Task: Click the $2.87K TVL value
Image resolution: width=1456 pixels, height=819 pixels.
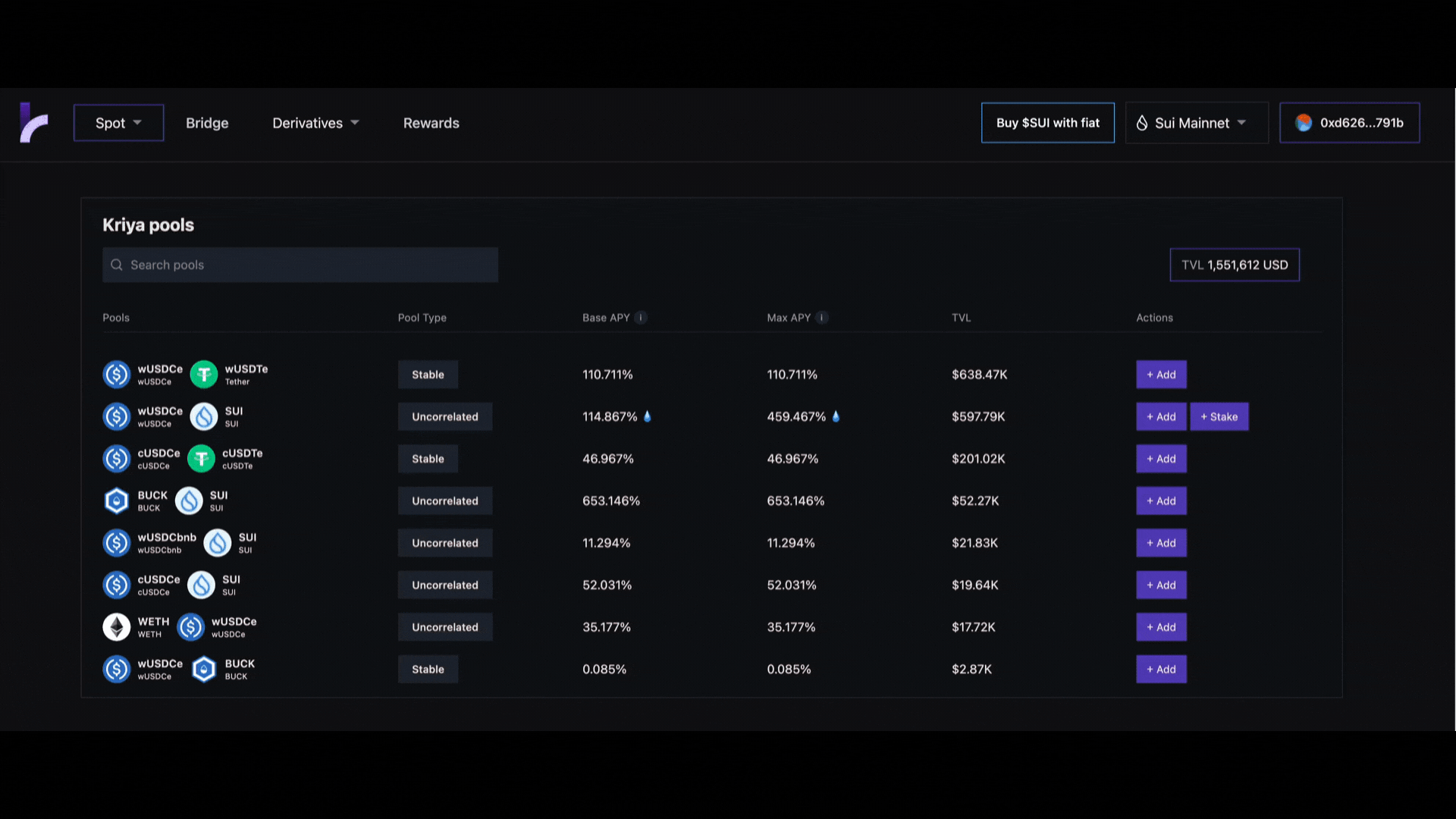Action: tap(971, 669)
